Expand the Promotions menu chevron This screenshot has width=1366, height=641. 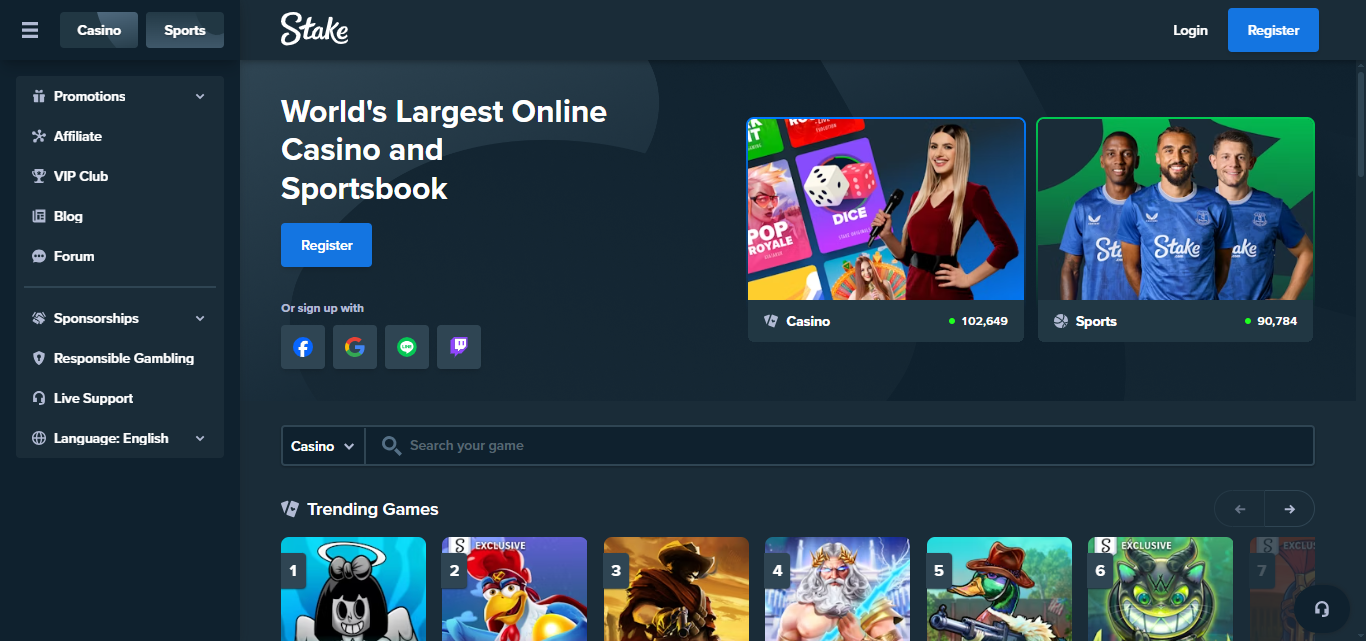tap(200, 96)
